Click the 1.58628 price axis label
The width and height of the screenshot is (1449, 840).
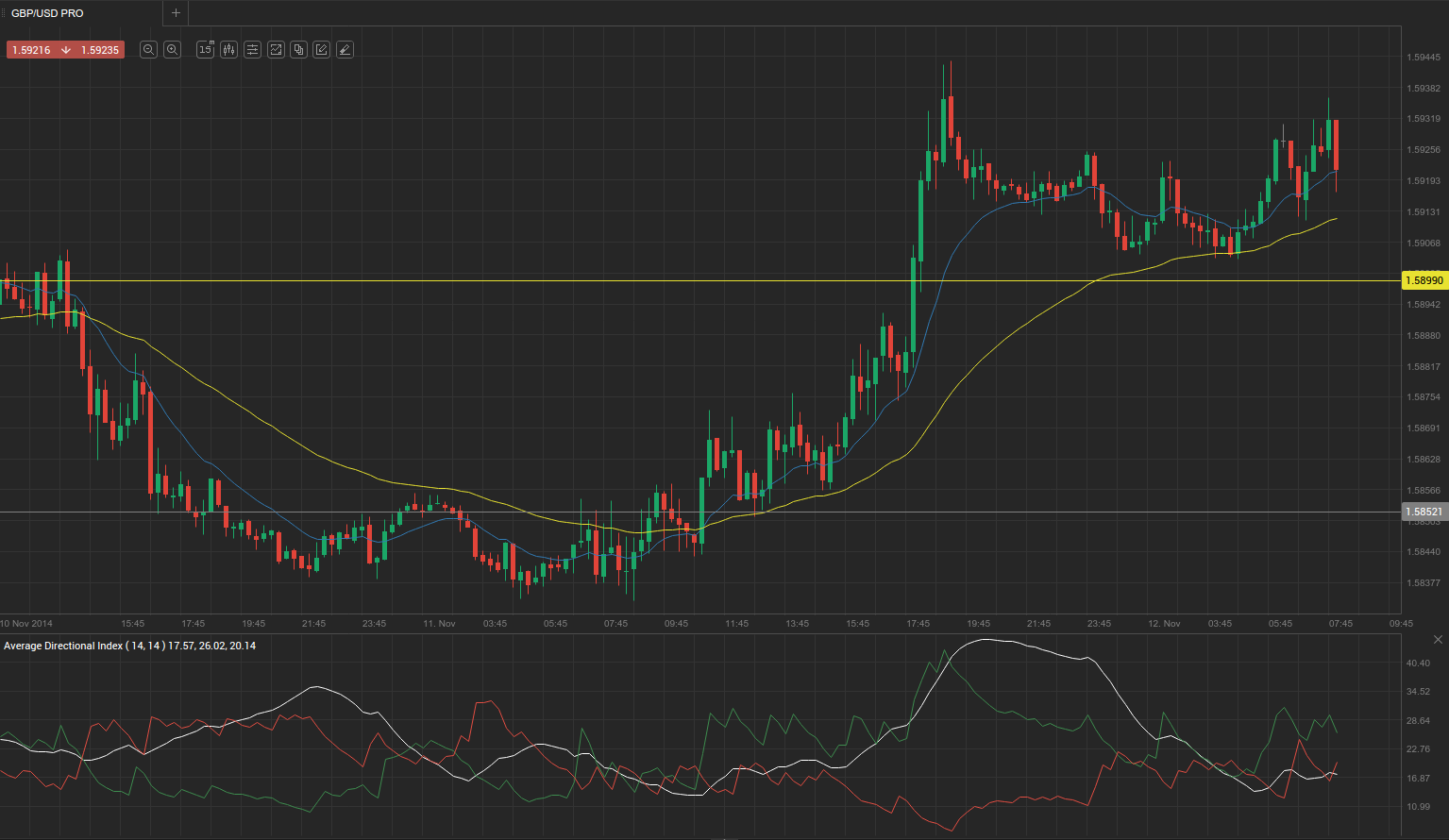click(1424, 460)
